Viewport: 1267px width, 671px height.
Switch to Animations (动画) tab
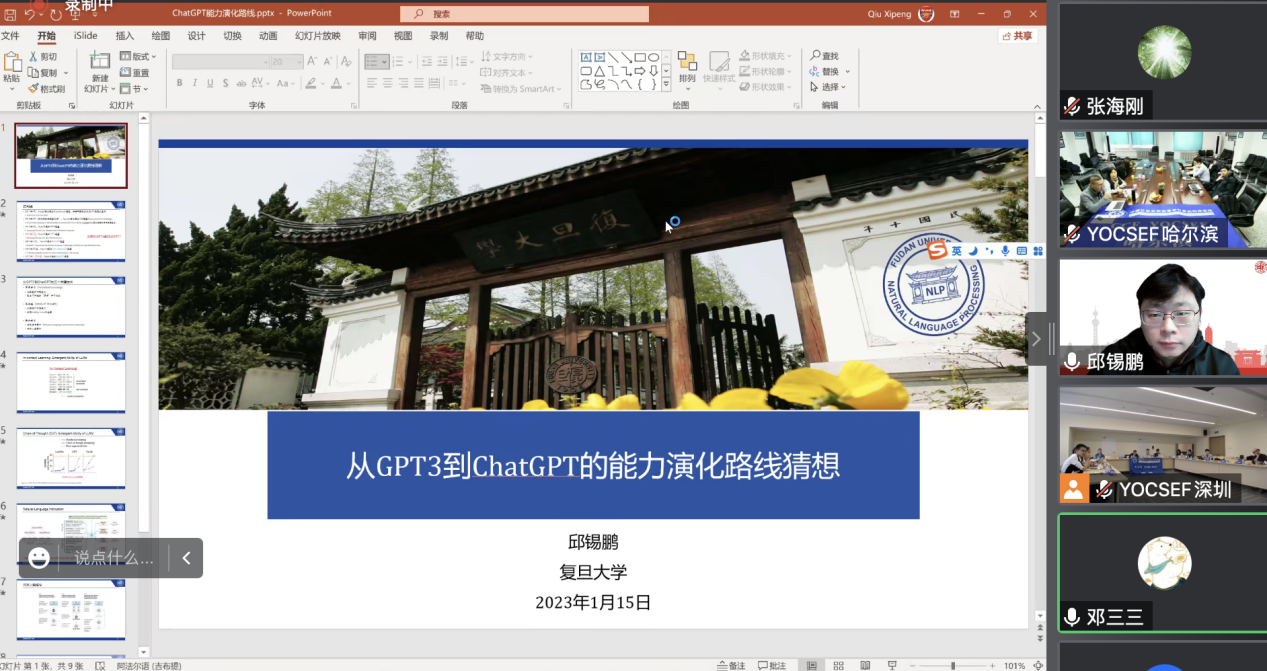click(x=268, y=35)
